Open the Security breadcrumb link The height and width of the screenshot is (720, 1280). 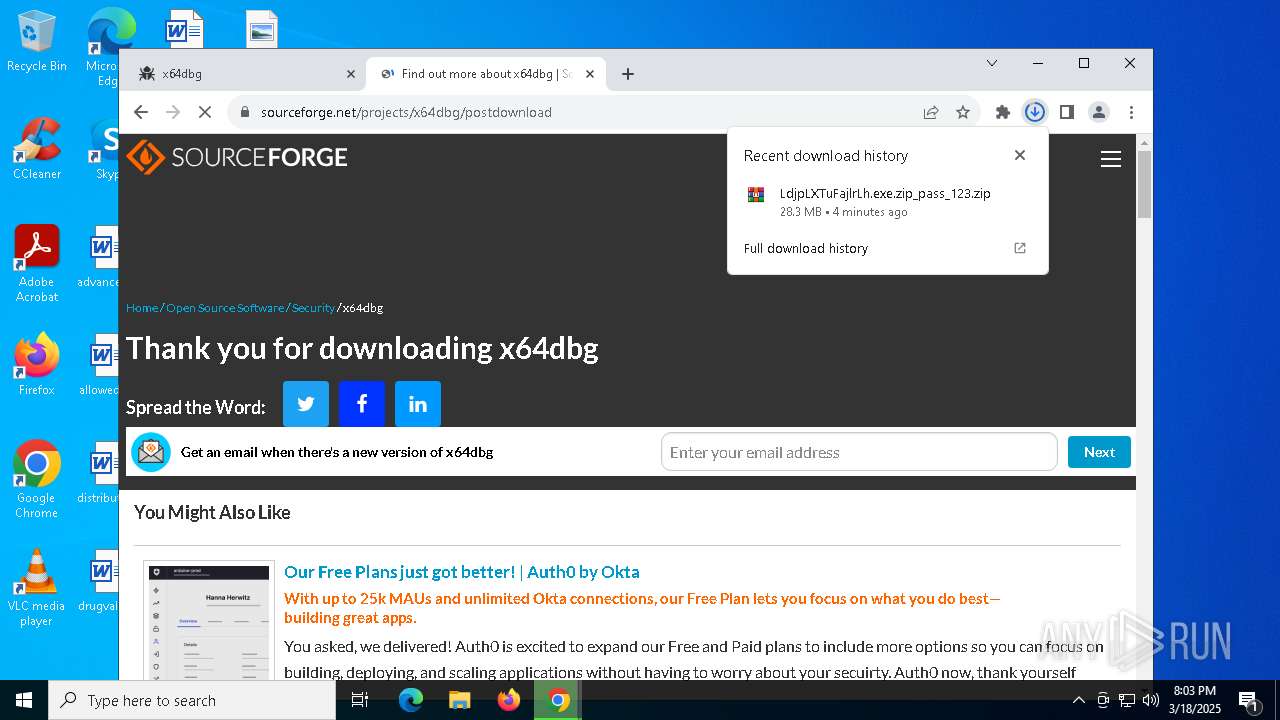[x=313, y=308]
